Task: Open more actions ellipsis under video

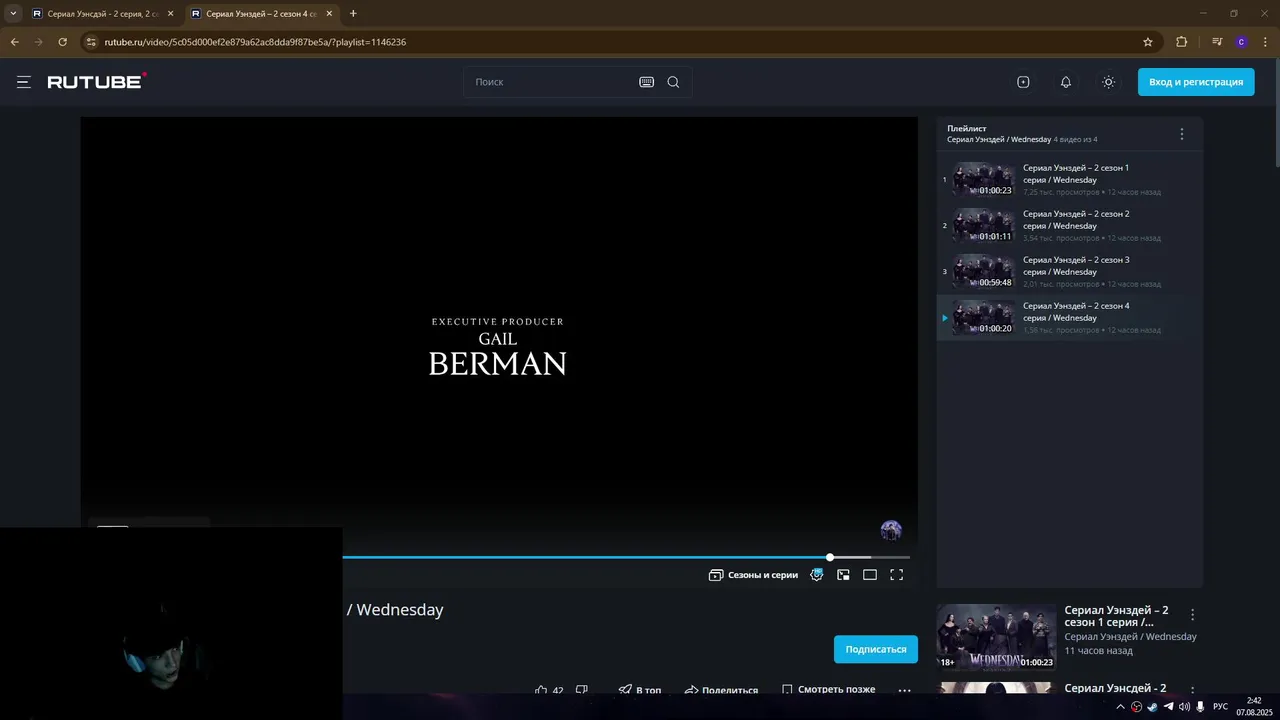Action: coord(904,690)
